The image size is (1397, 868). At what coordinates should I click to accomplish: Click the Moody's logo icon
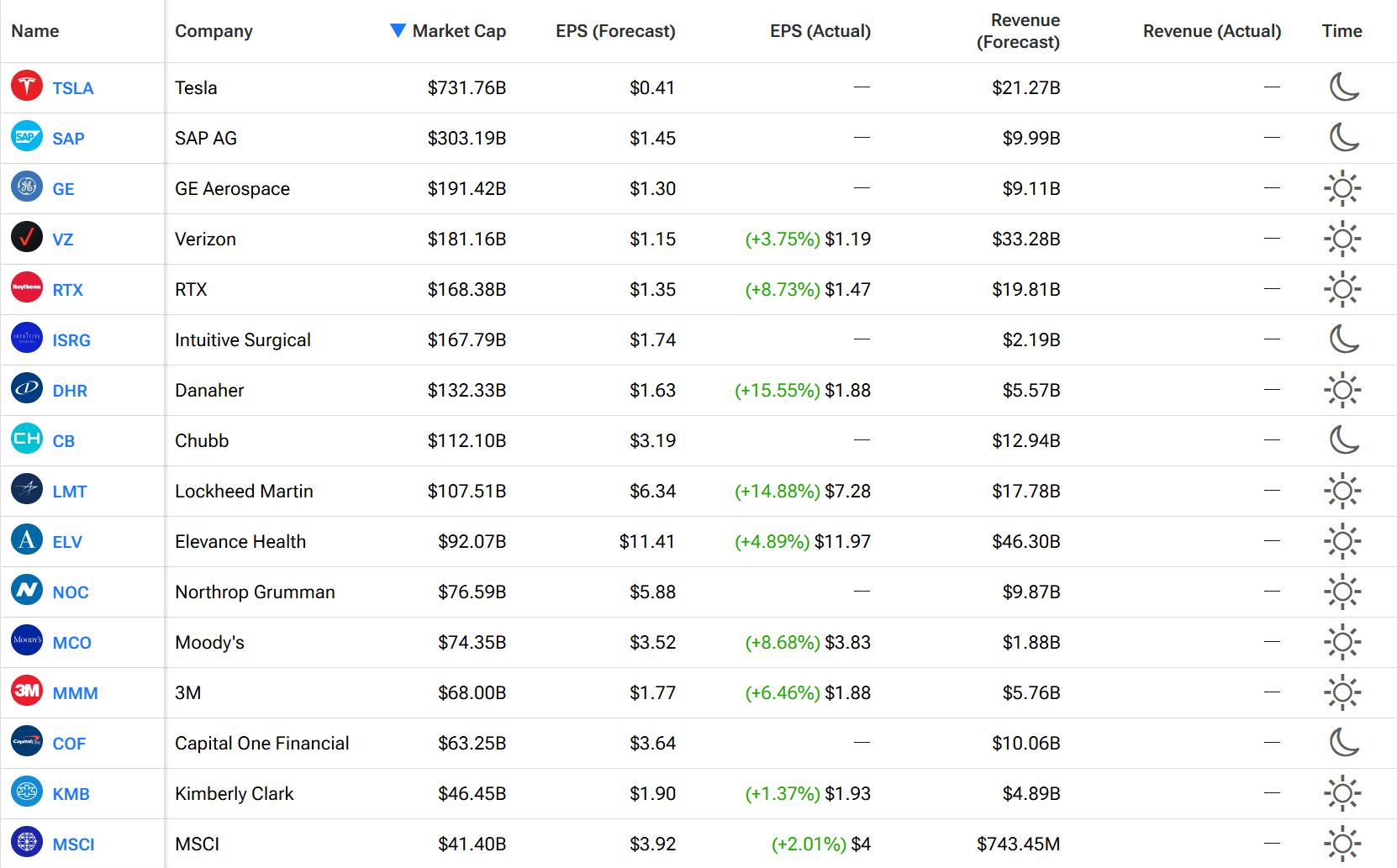(27, 640)
